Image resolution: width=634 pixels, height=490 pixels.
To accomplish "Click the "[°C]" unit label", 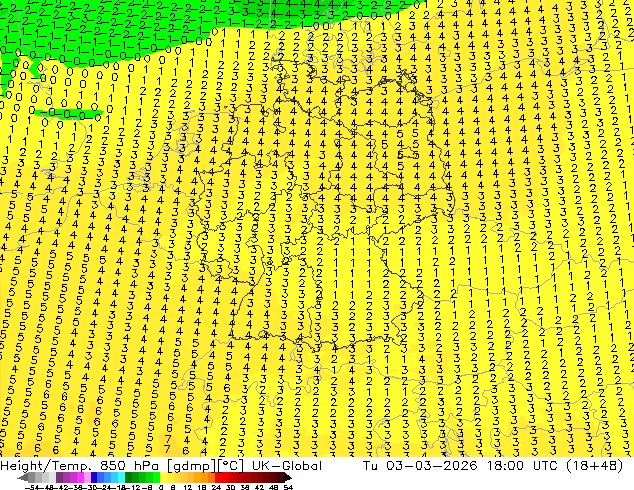I will [231, 466].
